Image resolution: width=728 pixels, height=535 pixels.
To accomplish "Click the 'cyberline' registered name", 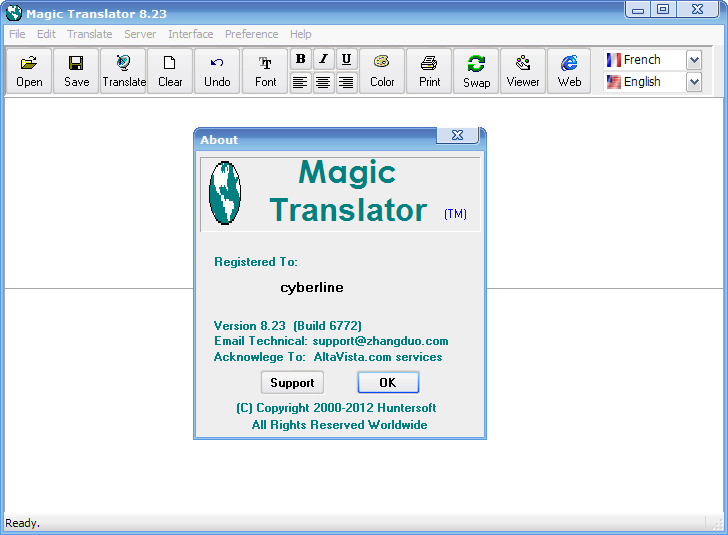I will point(312,287).
